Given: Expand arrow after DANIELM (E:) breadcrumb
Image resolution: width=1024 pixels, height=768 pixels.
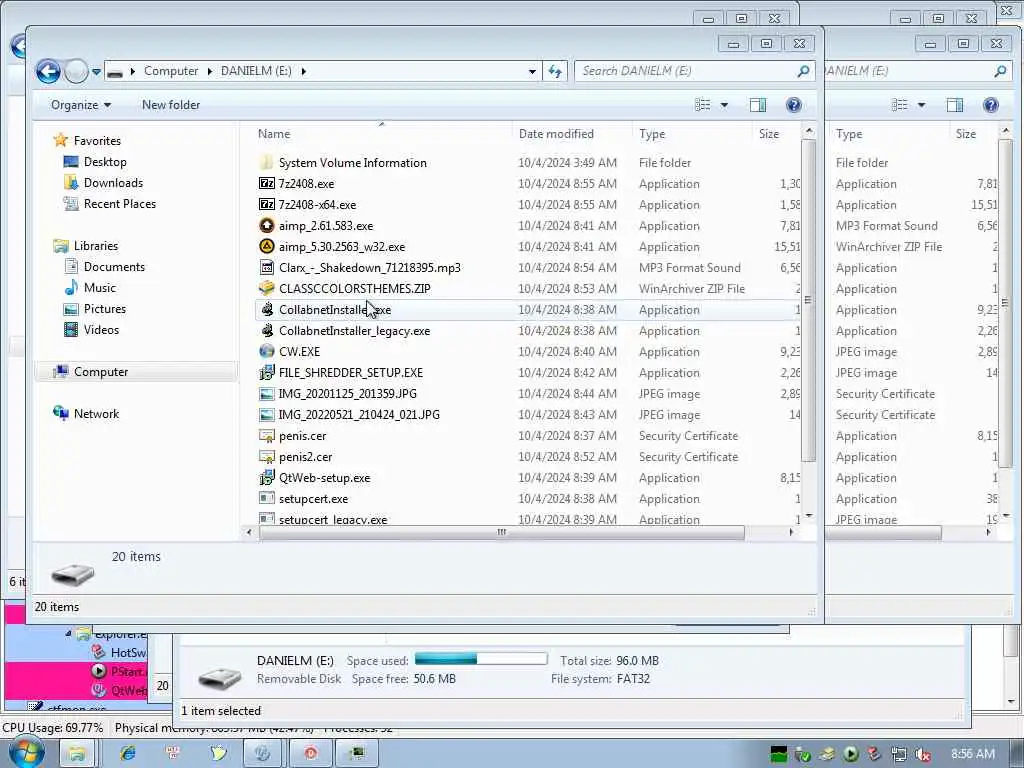Looking at the screenshot, I should (304, 71).
